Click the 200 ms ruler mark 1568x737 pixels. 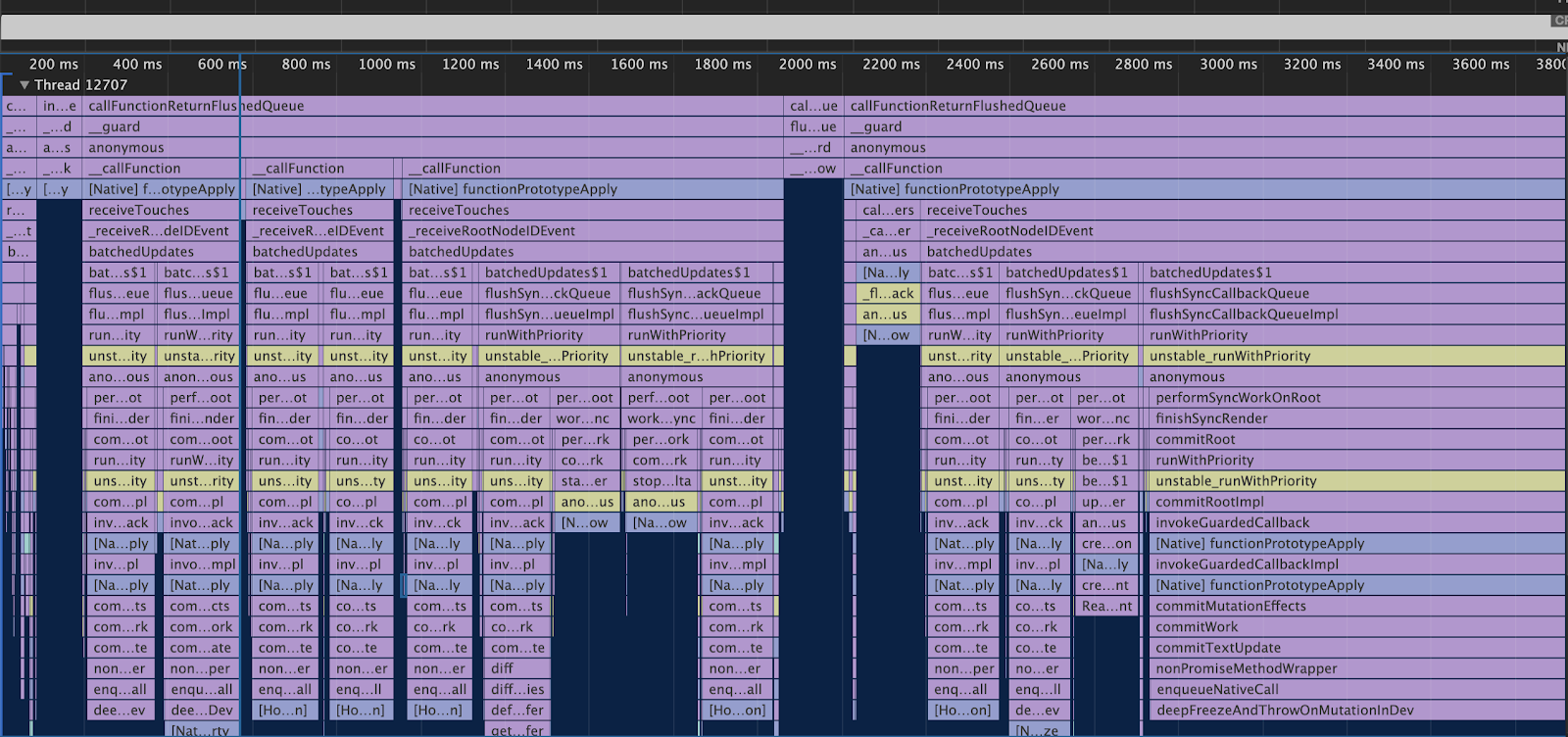53,64
